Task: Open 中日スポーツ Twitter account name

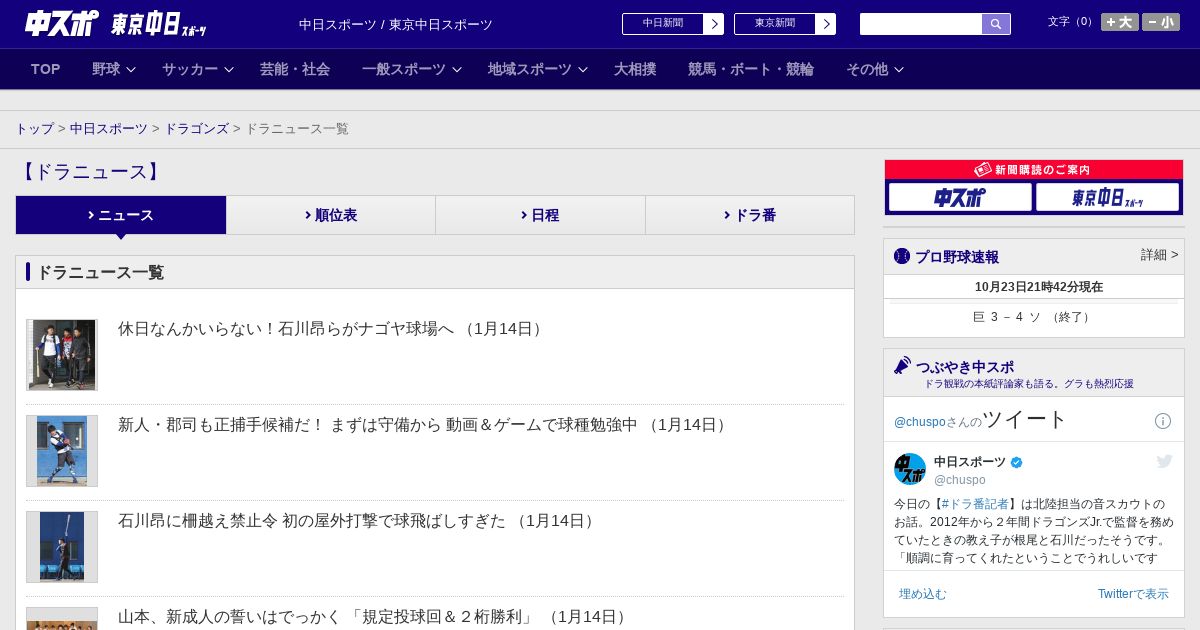Action: pos(970,462)
